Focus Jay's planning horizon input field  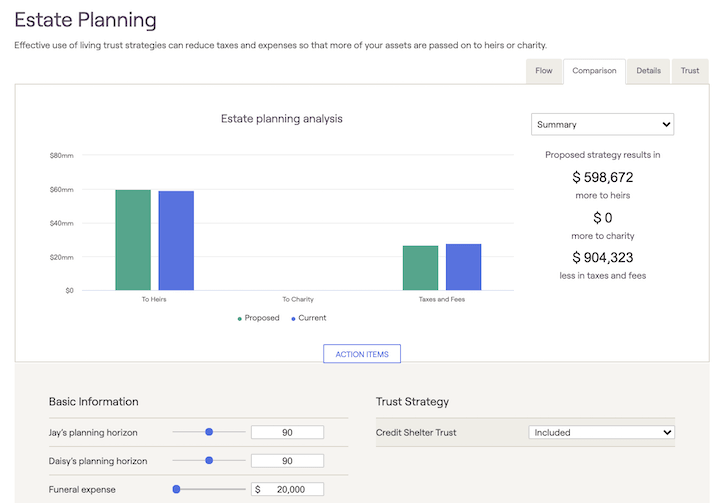point(287,432)
